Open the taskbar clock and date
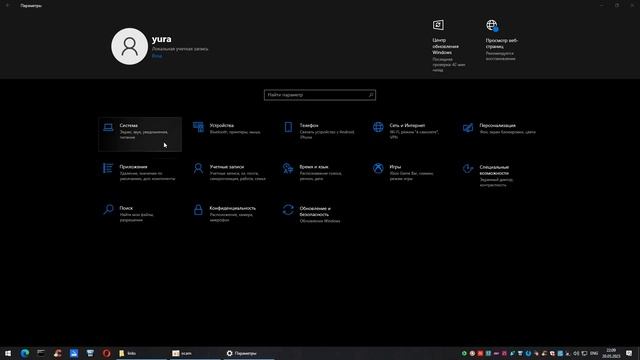The height and width of the screenshot is (360, 640). (611, 353)
